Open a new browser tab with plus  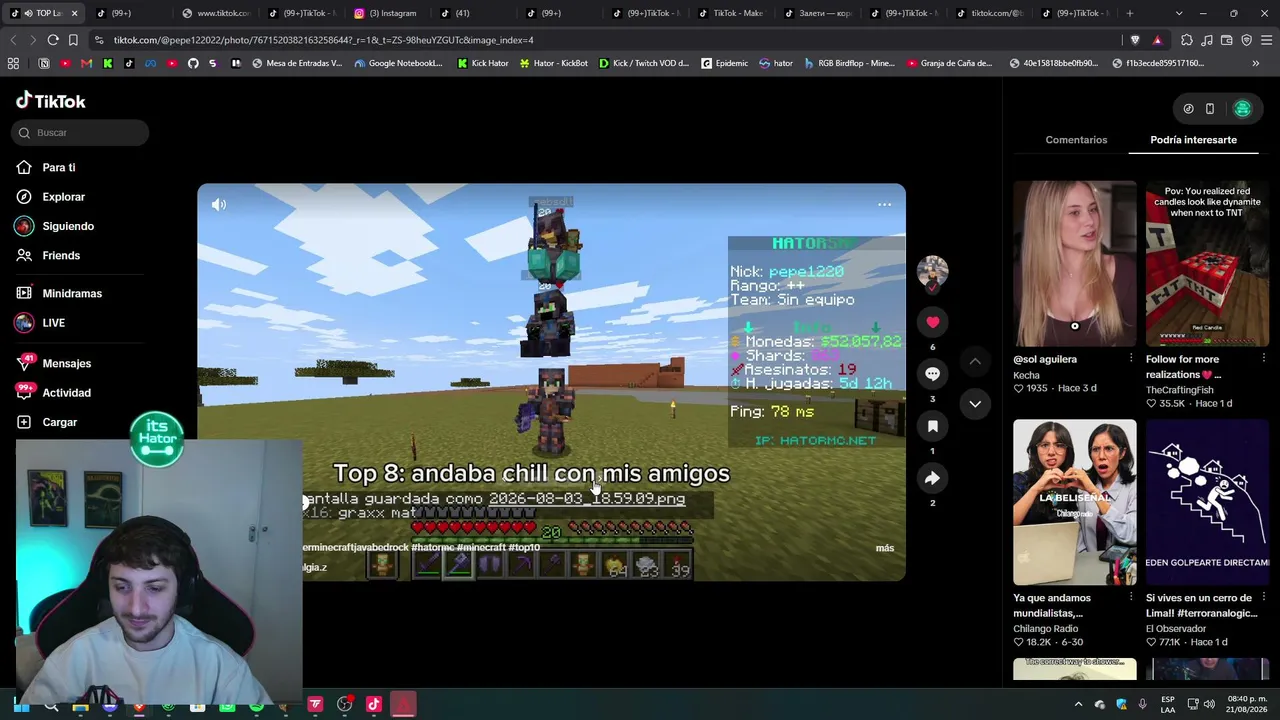[x=1130, y=13]
